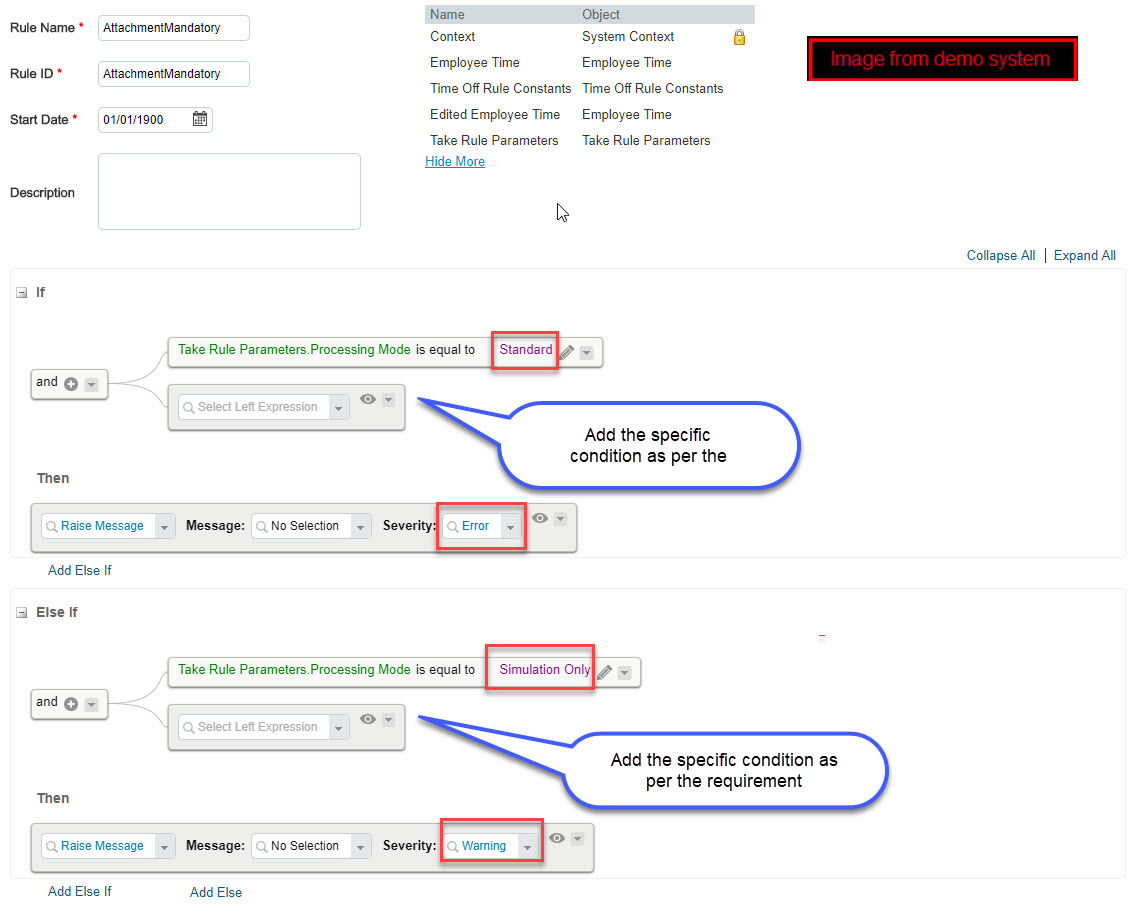The width and height of the screenshot is (1134, 912).
Task: Click System Context object value
Action: point(628,36)
